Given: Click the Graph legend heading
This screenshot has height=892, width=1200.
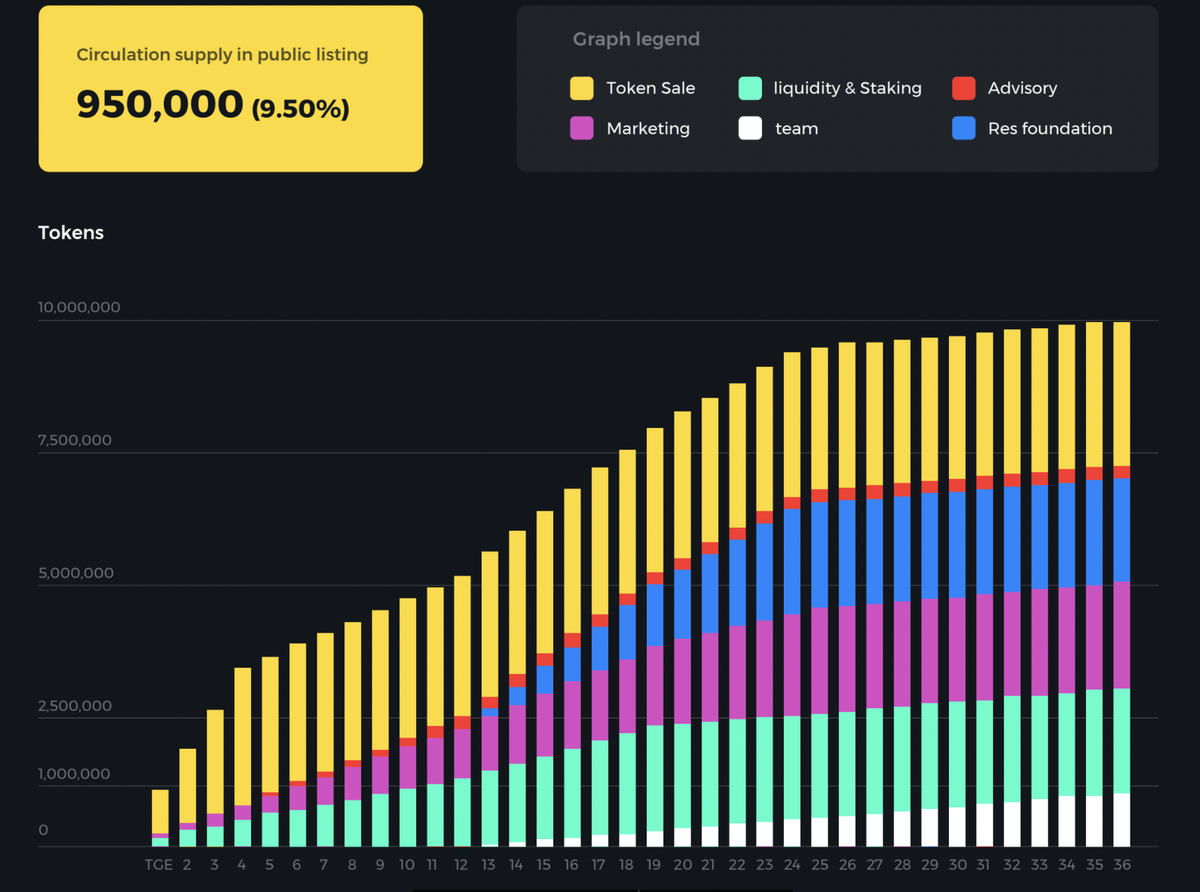Looking at the screenshot, I should pos(636,40).
